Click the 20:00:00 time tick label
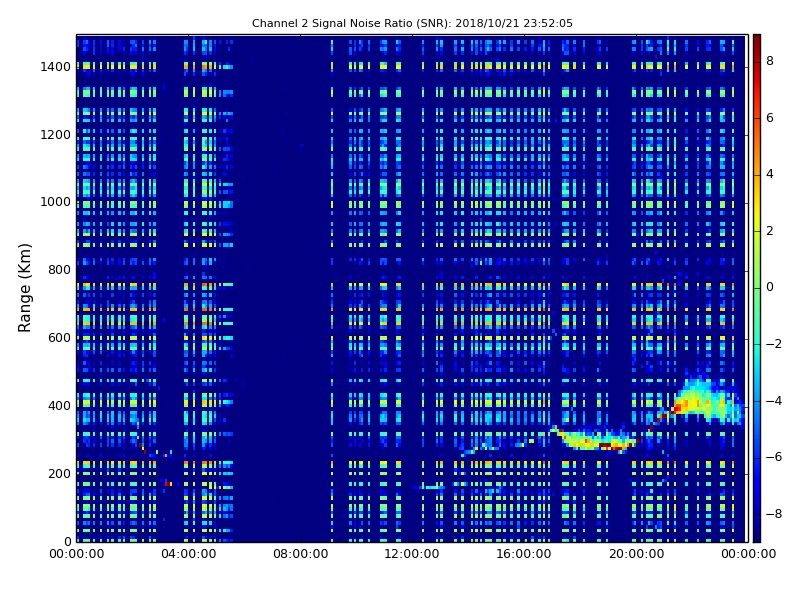The width and height of the screenshot is (800, 600). [x=636, y=554]
